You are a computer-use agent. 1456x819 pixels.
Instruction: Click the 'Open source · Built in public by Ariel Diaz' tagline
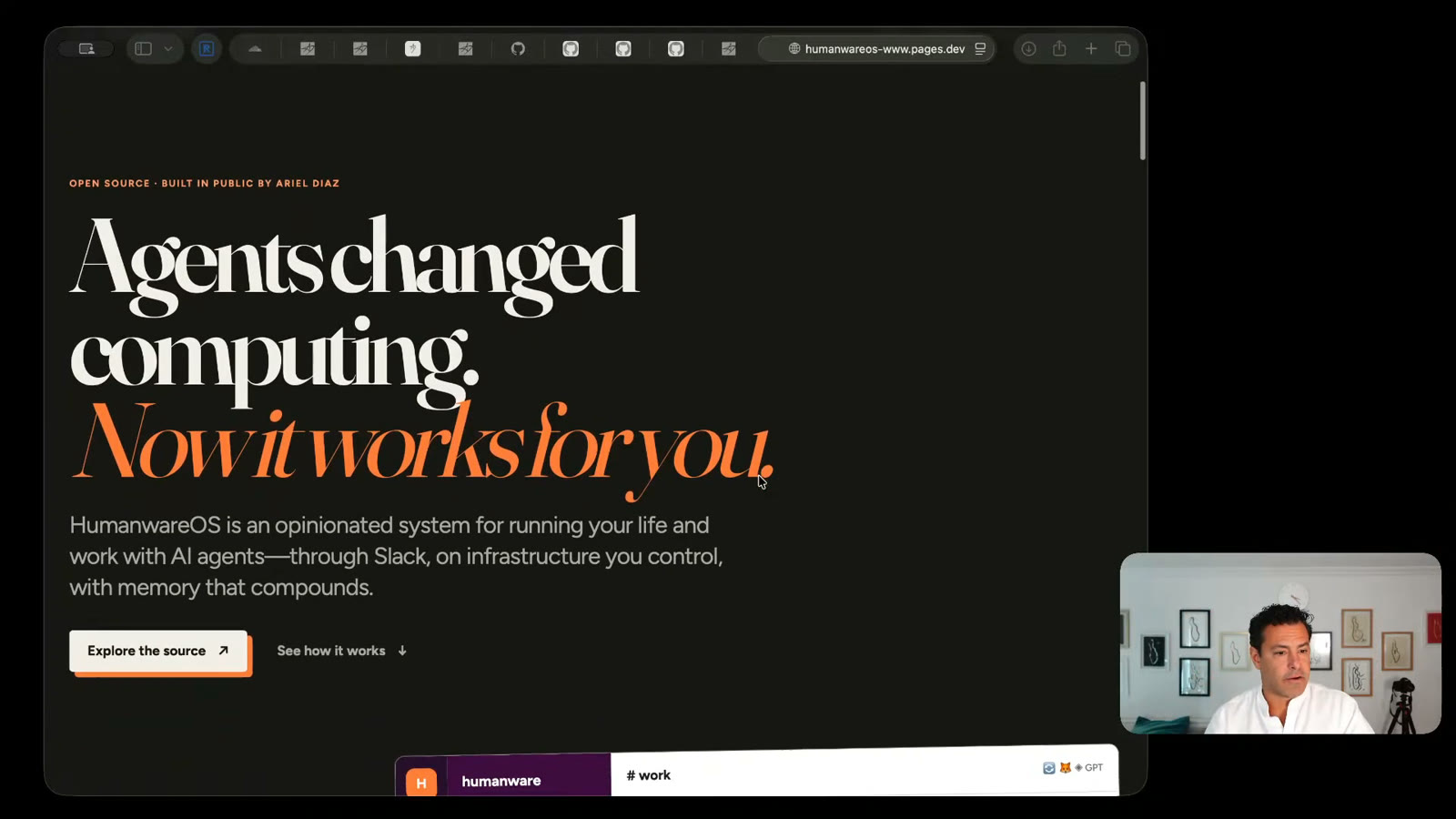pyautogui.click(x=205, y=183)
